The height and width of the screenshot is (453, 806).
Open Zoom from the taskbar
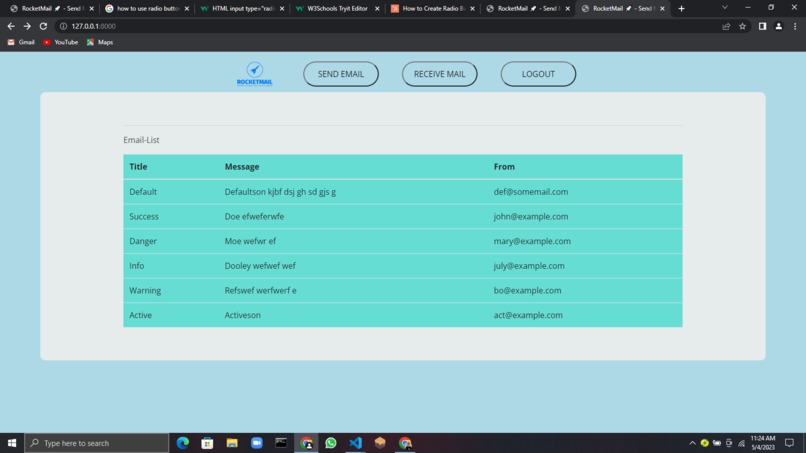257,443
